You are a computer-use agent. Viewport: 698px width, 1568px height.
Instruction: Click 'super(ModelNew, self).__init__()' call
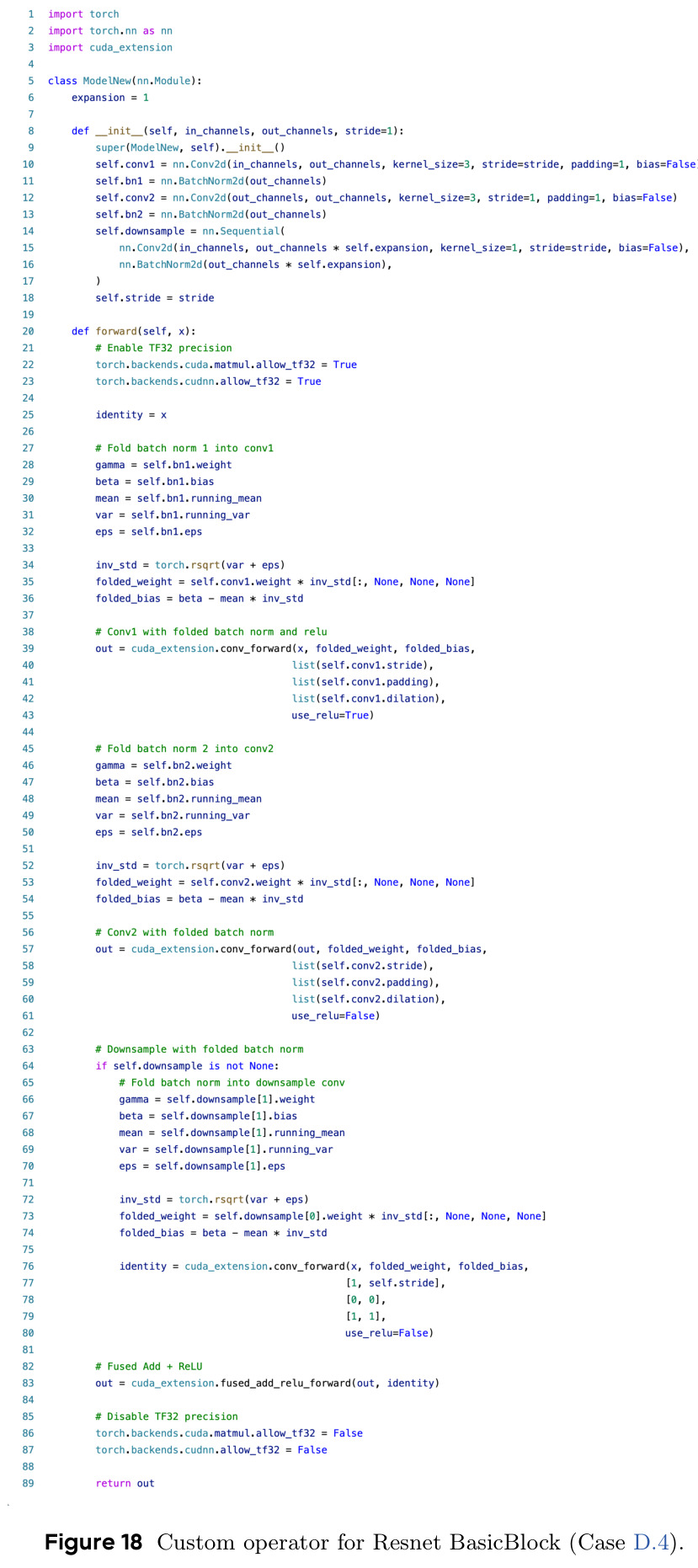point(190,147)
